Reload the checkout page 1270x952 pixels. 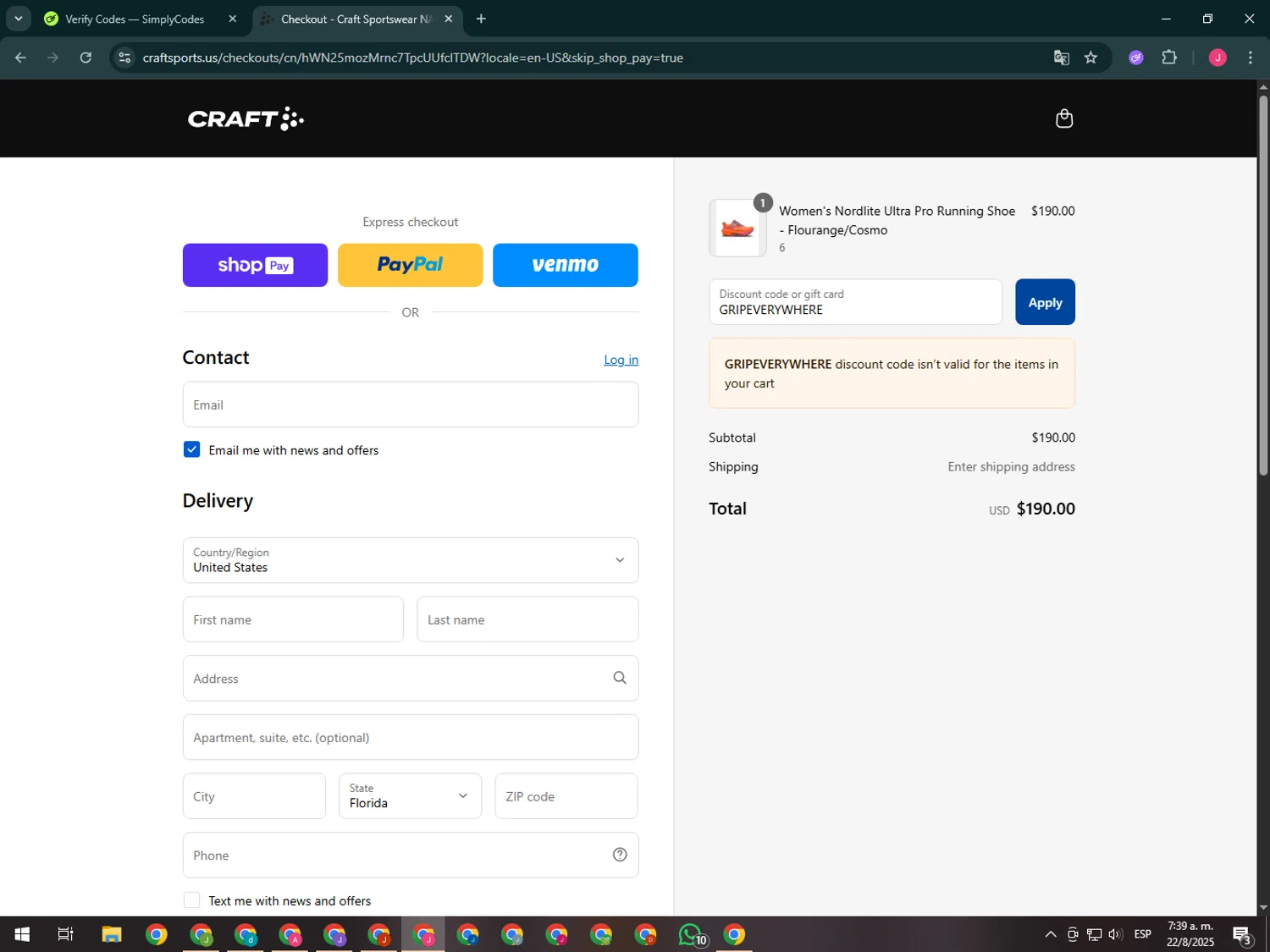pos(86,58)
